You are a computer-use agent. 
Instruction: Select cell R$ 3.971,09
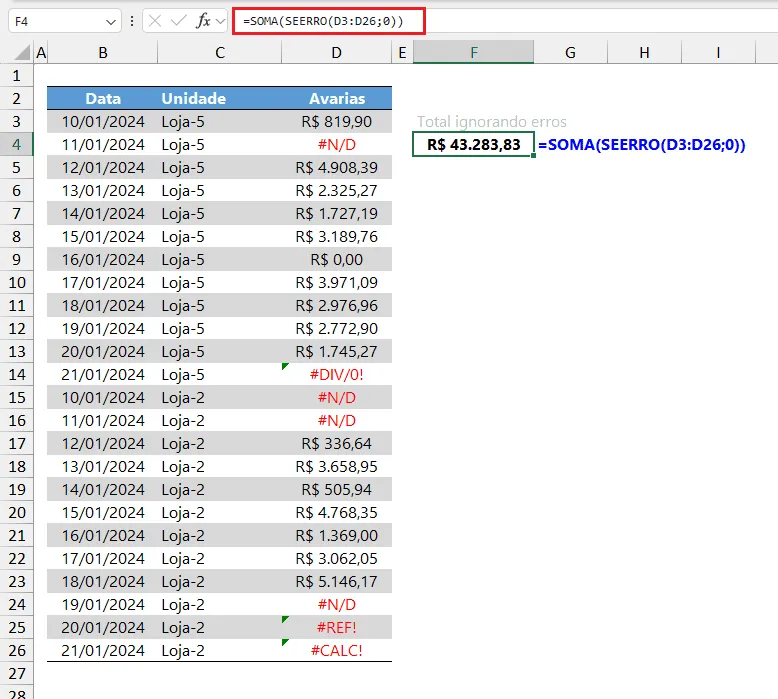(336, 282)
